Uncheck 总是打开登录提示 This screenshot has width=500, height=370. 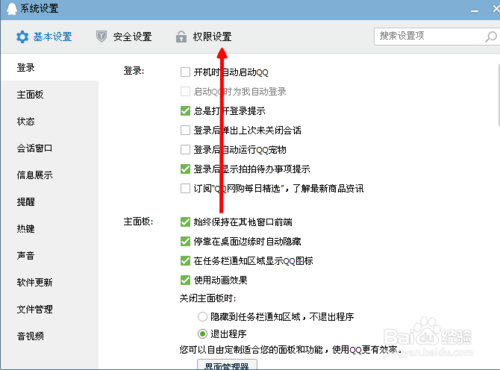click(185, 111)
